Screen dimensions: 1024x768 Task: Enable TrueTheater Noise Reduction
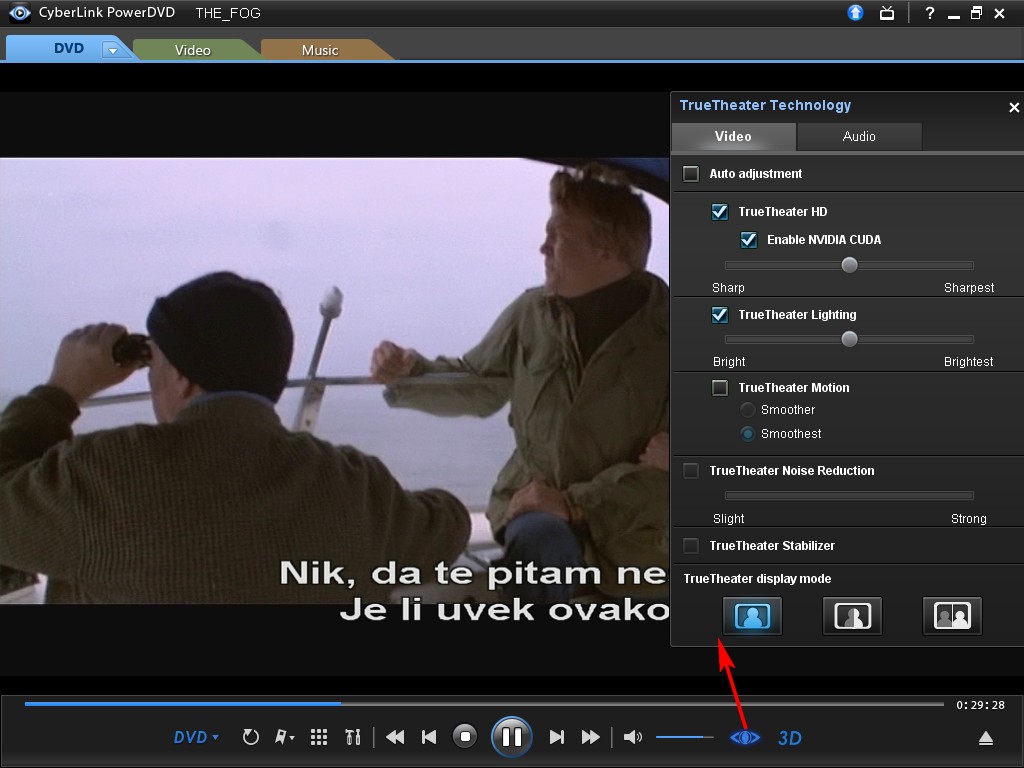[x=690, y=471]
